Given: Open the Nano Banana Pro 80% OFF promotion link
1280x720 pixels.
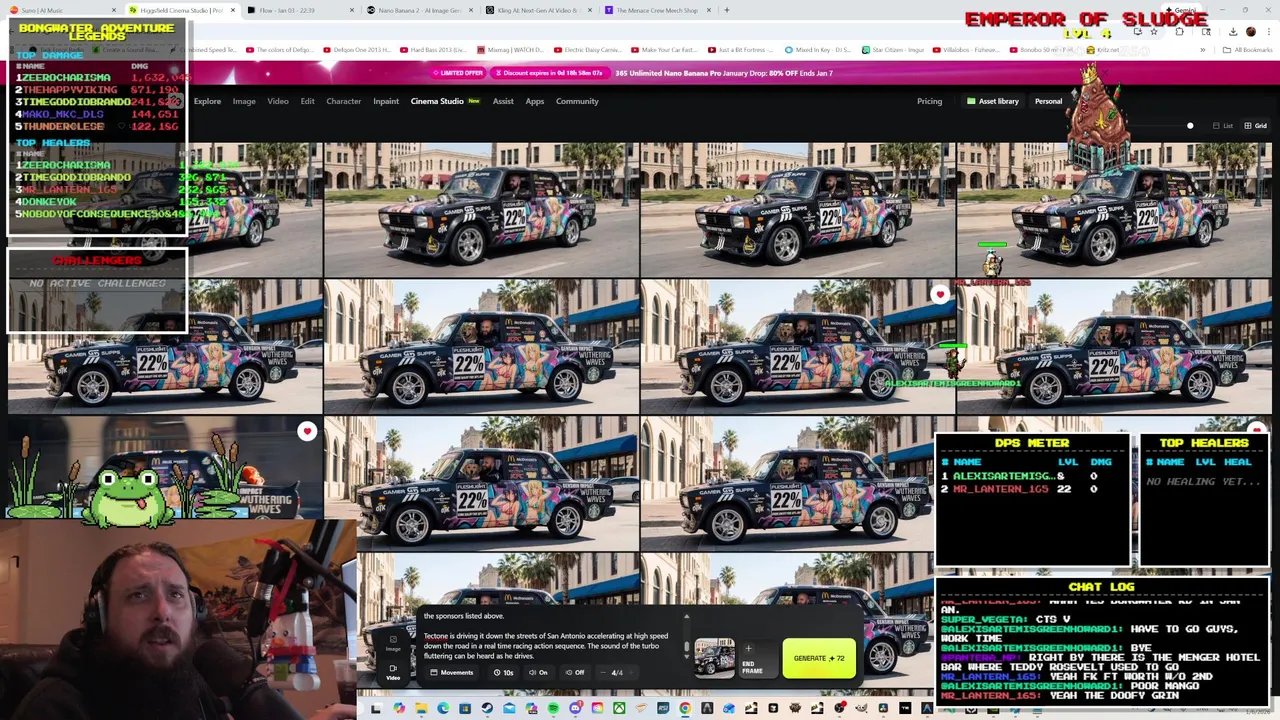Looking at the screenshot, I should [x=723, y=73].
